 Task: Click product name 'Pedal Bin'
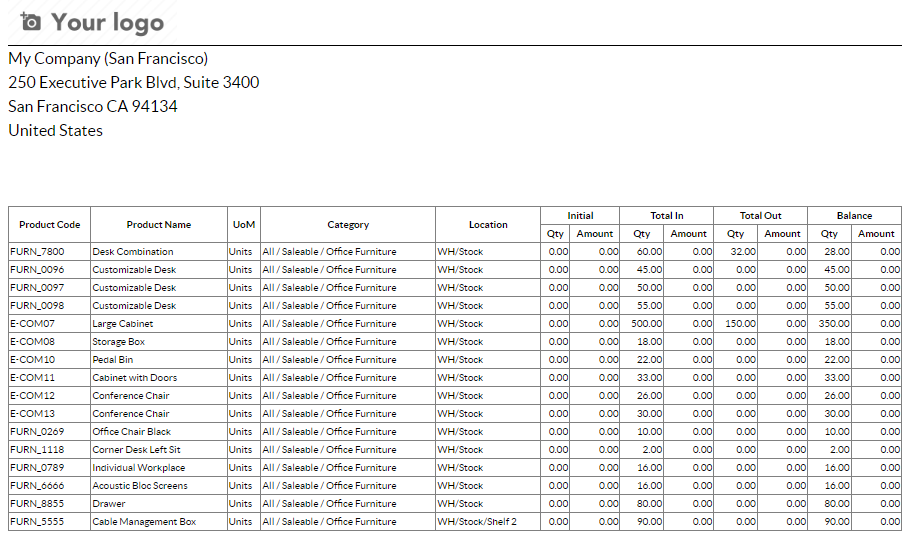click(x=112, y=360)
